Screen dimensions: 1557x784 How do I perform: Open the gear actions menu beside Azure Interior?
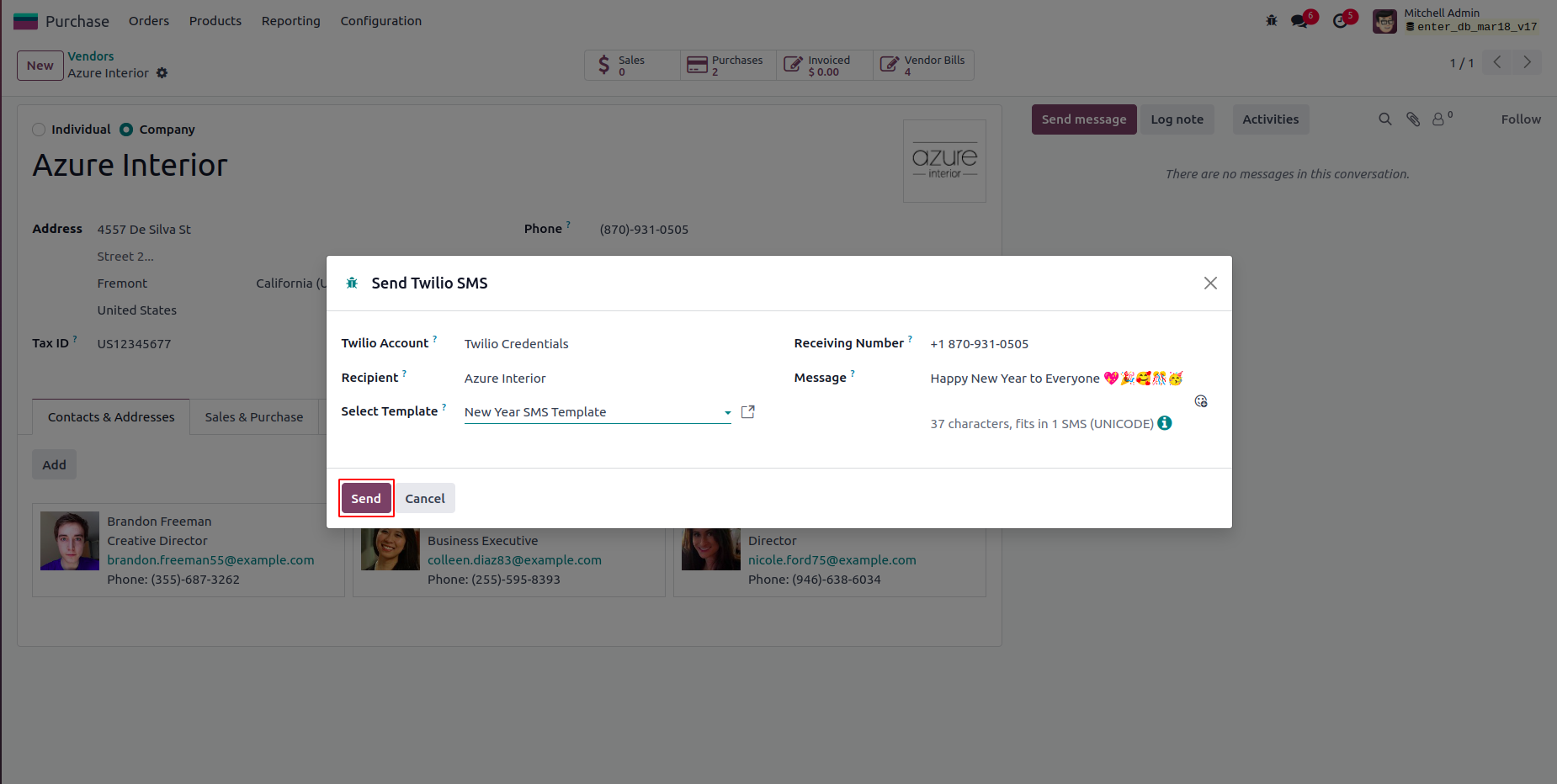(x=162, y=73)
